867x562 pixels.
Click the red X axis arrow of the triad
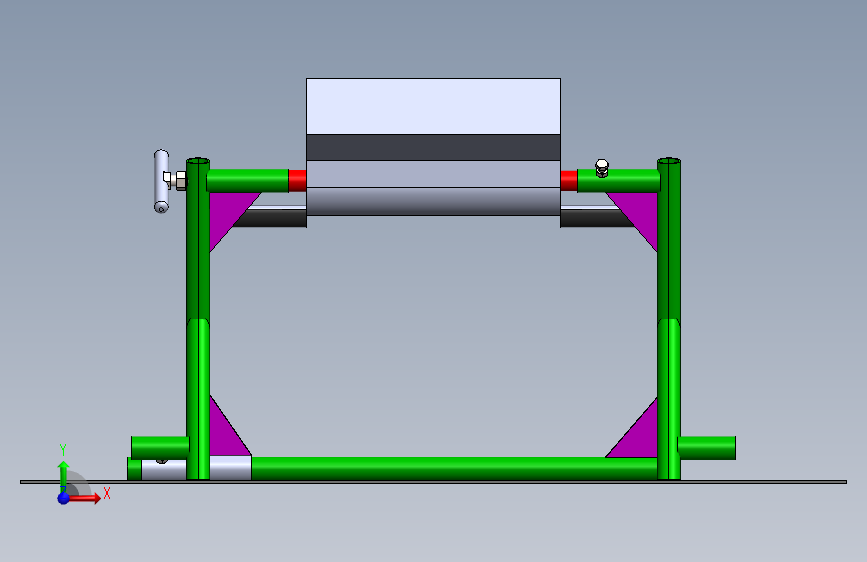click(84, 498)
